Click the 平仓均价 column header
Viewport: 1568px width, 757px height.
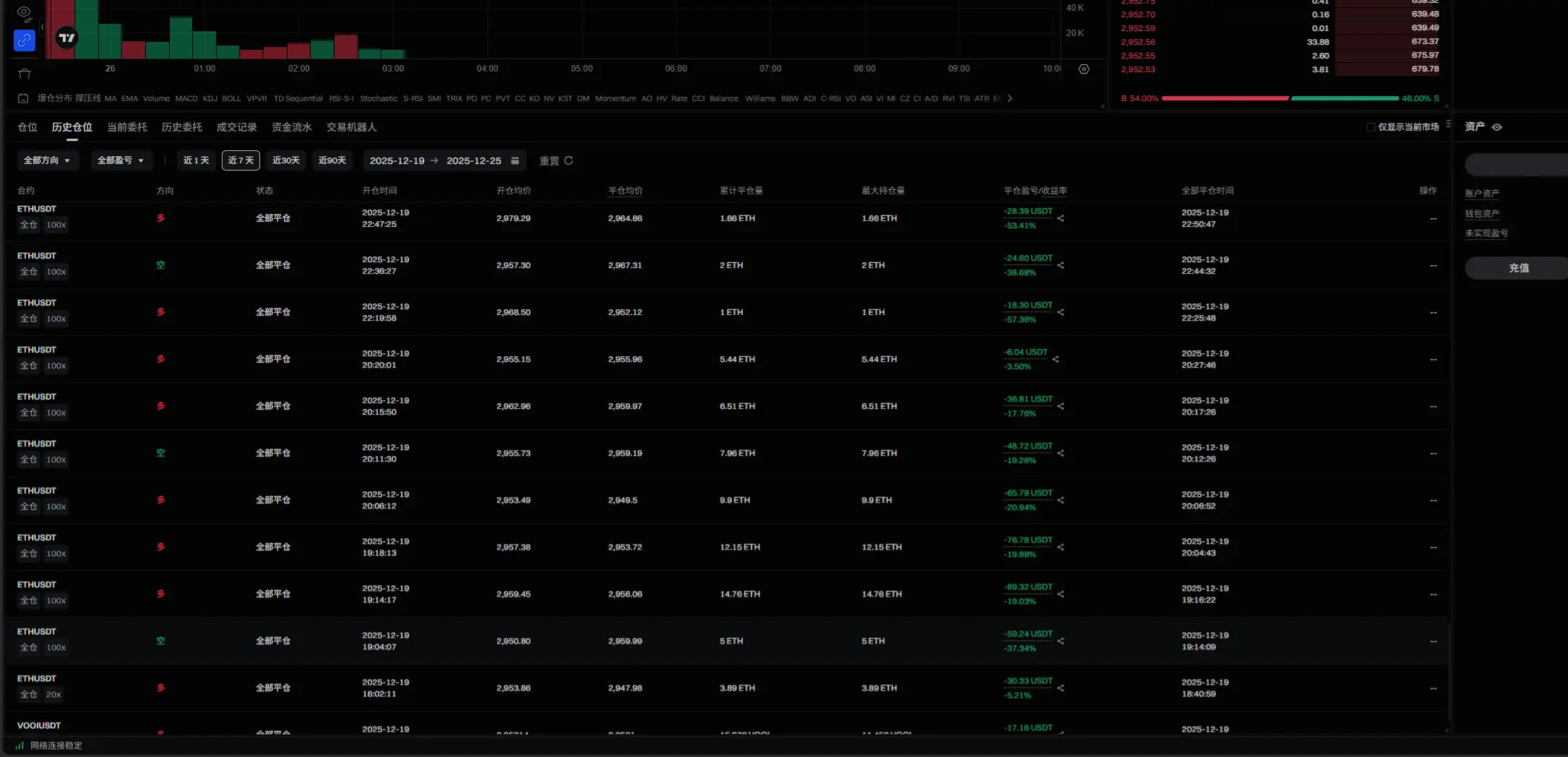[x=626, y=191]
